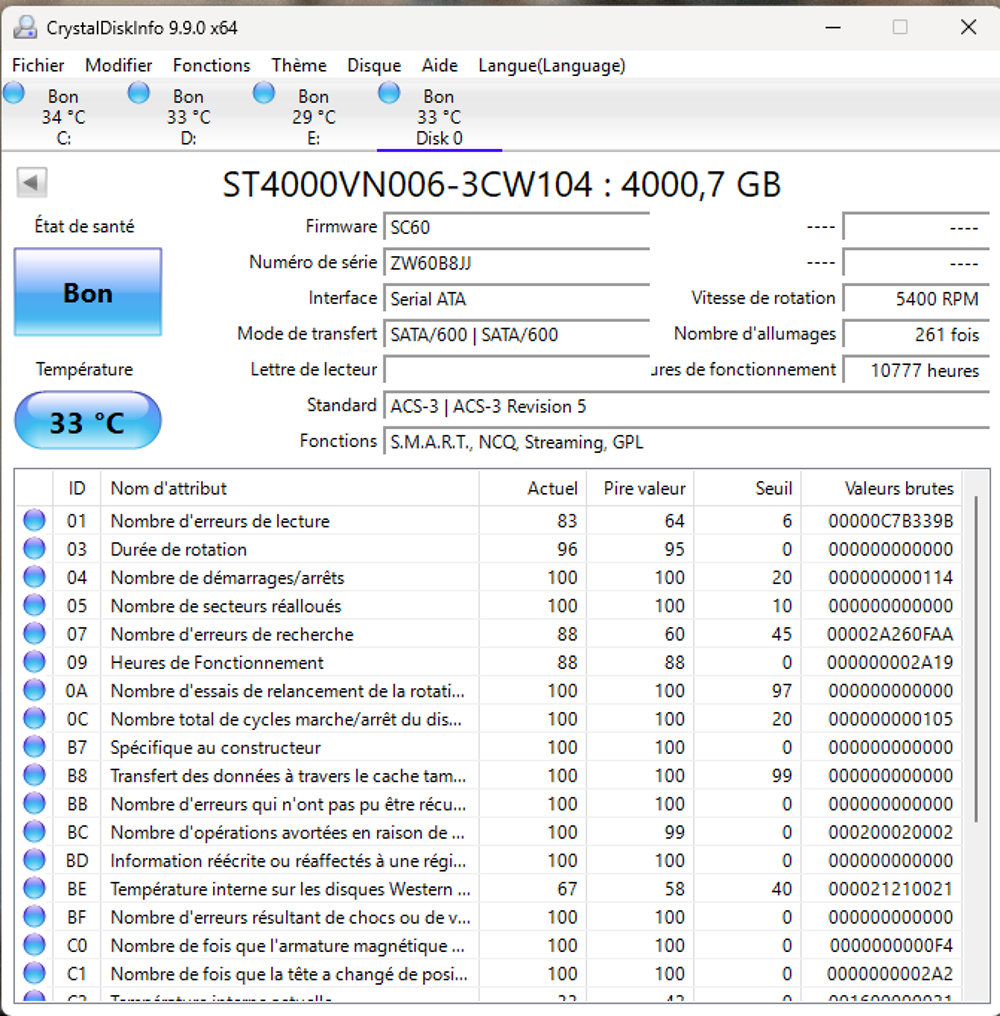This screenshot has width=1000, height=1016.
Task: Click the empty Lettre de lecteur field
Action: tap(517, 370)
